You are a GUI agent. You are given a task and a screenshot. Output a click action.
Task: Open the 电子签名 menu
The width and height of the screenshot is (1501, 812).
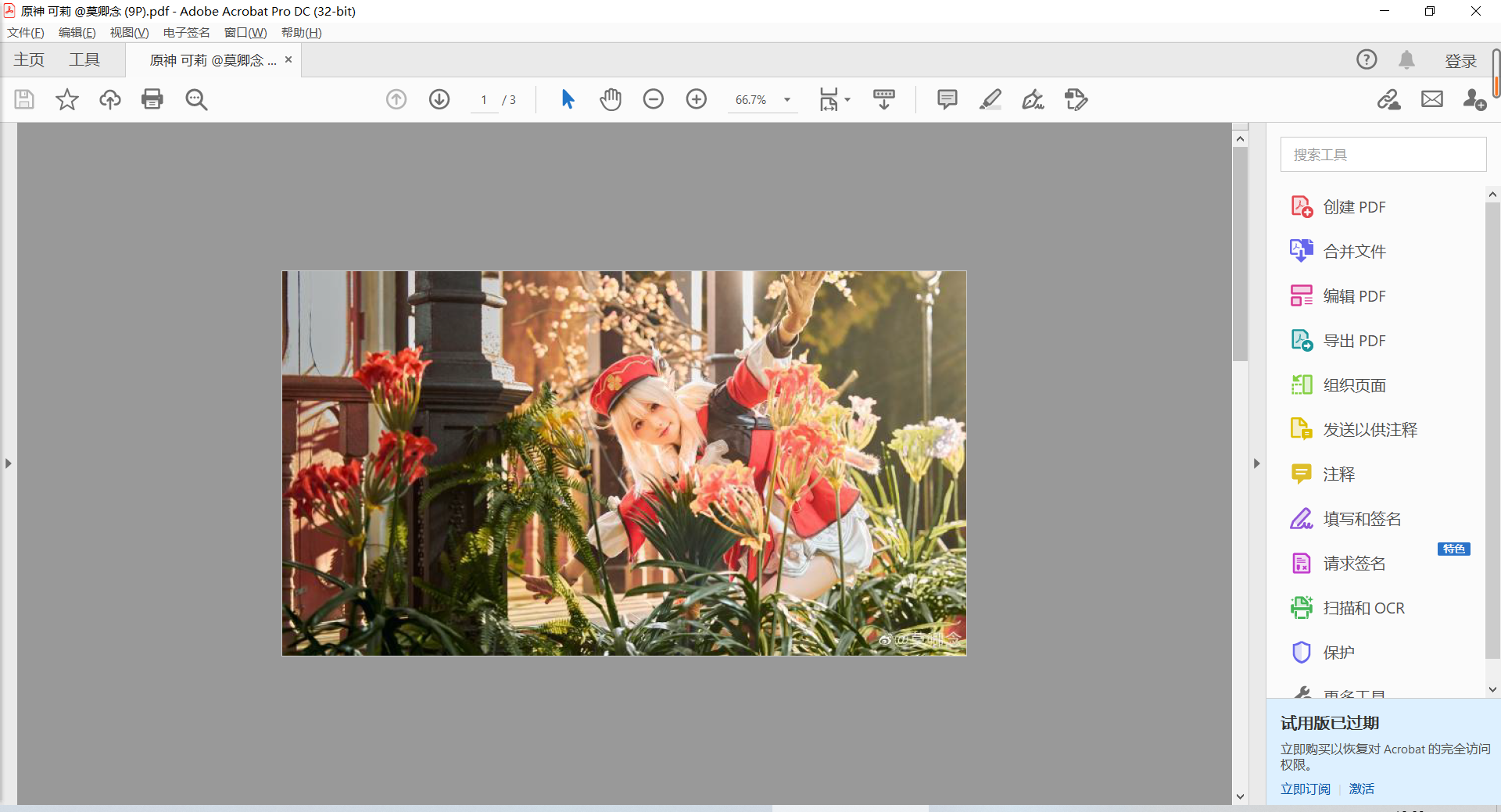(x=187, y=33)
